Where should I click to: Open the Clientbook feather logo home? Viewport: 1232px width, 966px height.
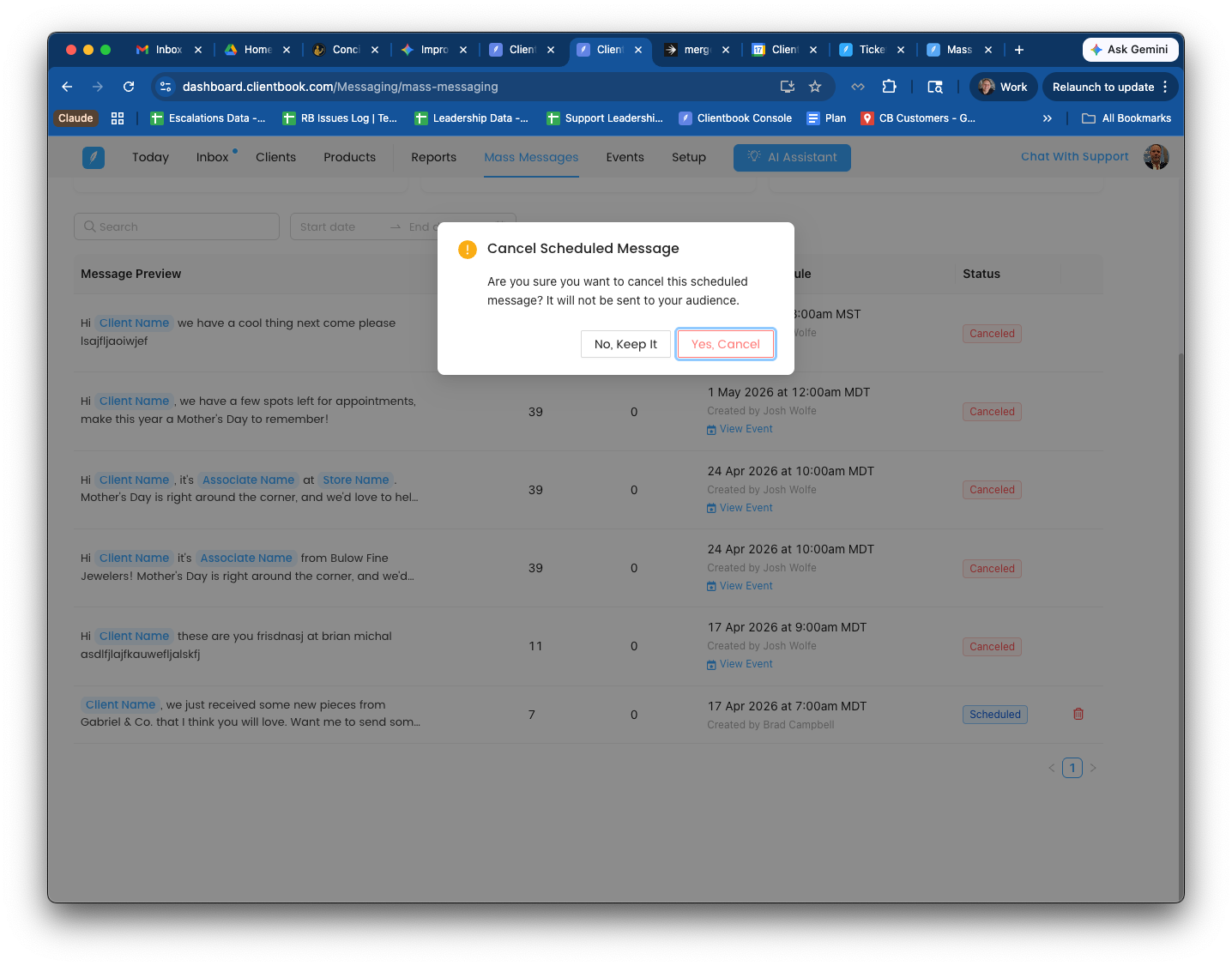click(94, 158)
